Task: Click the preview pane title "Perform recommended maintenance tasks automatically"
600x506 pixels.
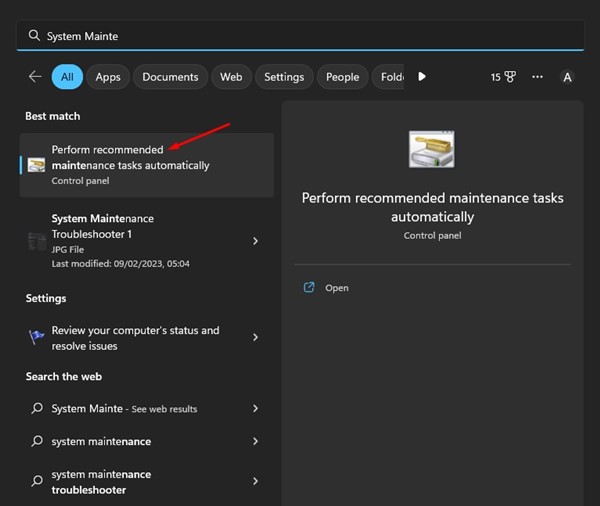Action: pyautogui.click(x=432, y=207)
